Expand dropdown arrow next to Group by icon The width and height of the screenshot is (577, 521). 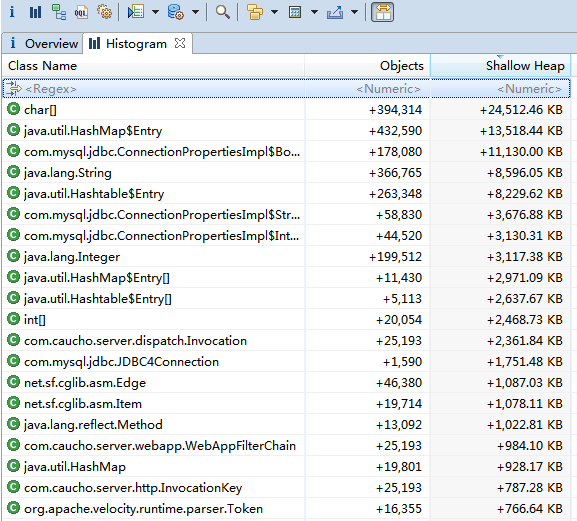tap(274, 12)
